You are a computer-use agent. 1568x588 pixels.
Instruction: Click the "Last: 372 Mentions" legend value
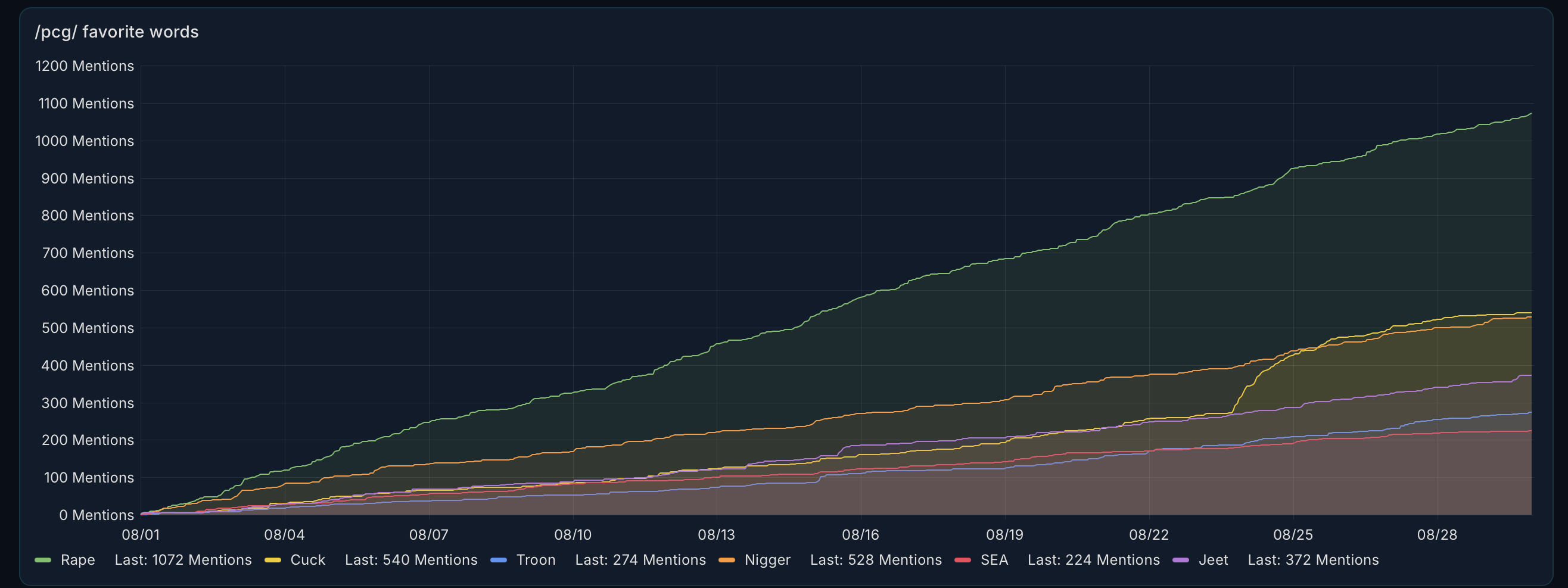point(1314,560)
